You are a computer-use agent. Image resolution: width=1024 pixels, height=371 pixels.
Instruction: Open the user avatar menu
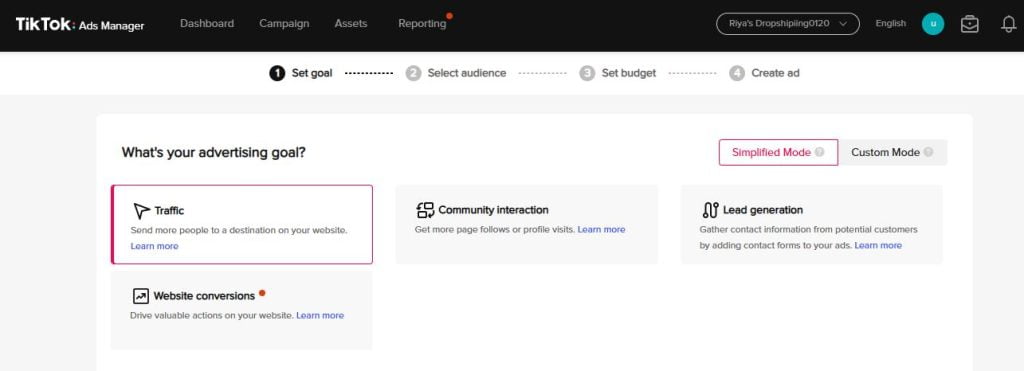pyautogui.click(x=933, y=24)
